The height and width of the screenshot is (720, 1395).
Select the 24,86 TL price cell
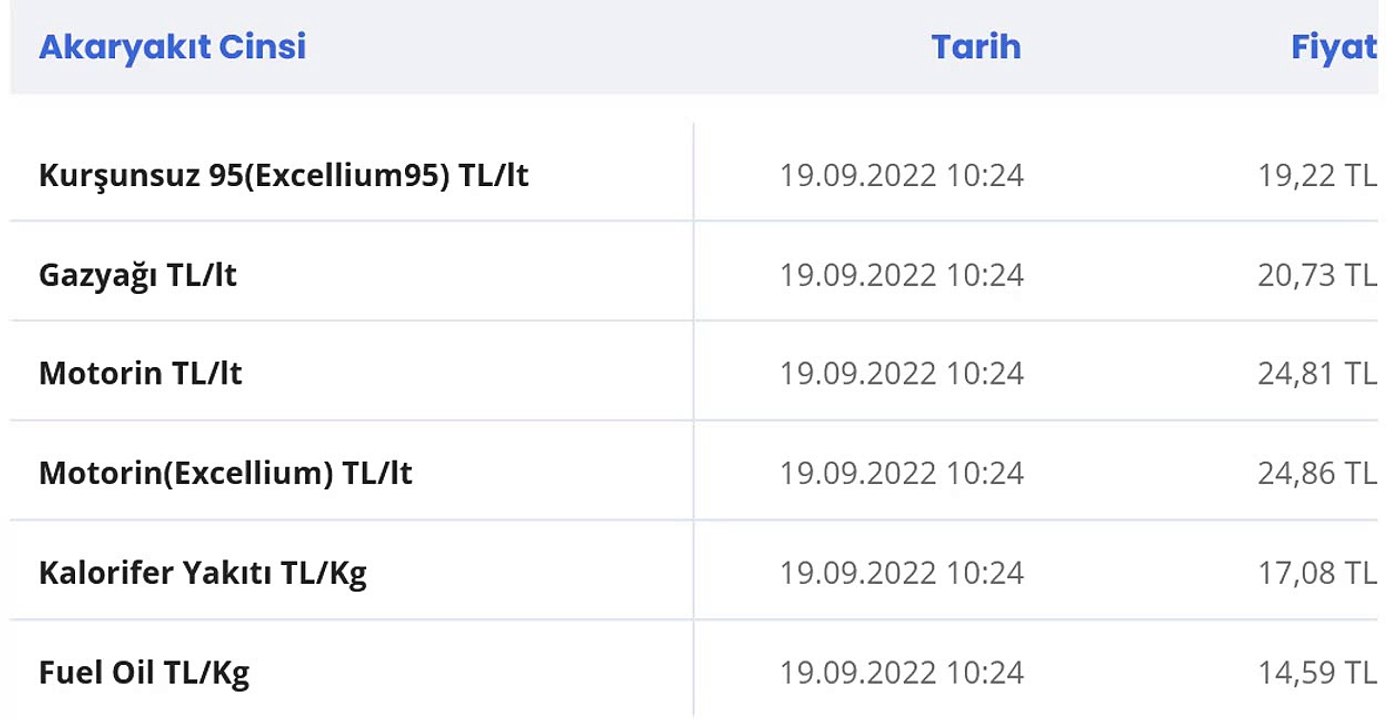pos(1317,472)
